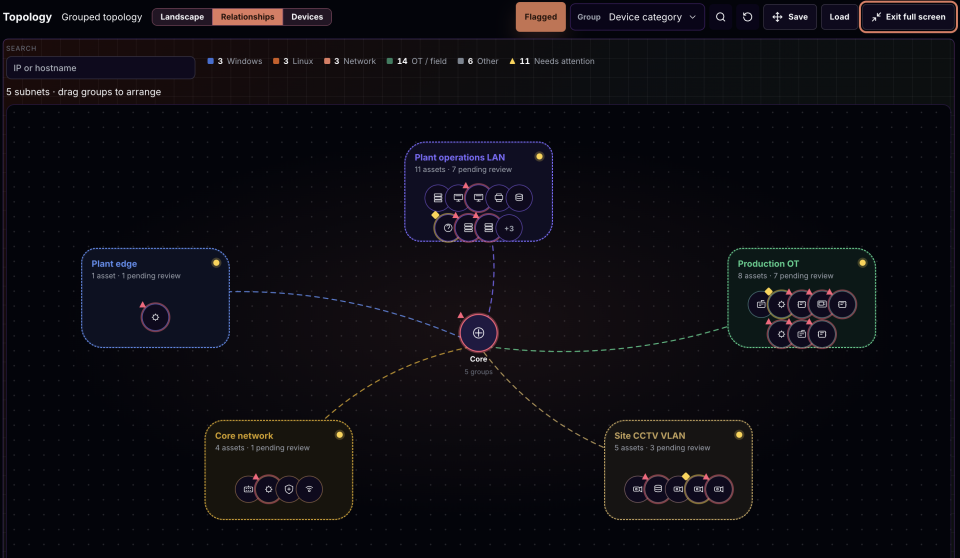Click the Site CCTV VLAN group title
The height and width of the screenshot is (558, 960).
tap(650, 436)
